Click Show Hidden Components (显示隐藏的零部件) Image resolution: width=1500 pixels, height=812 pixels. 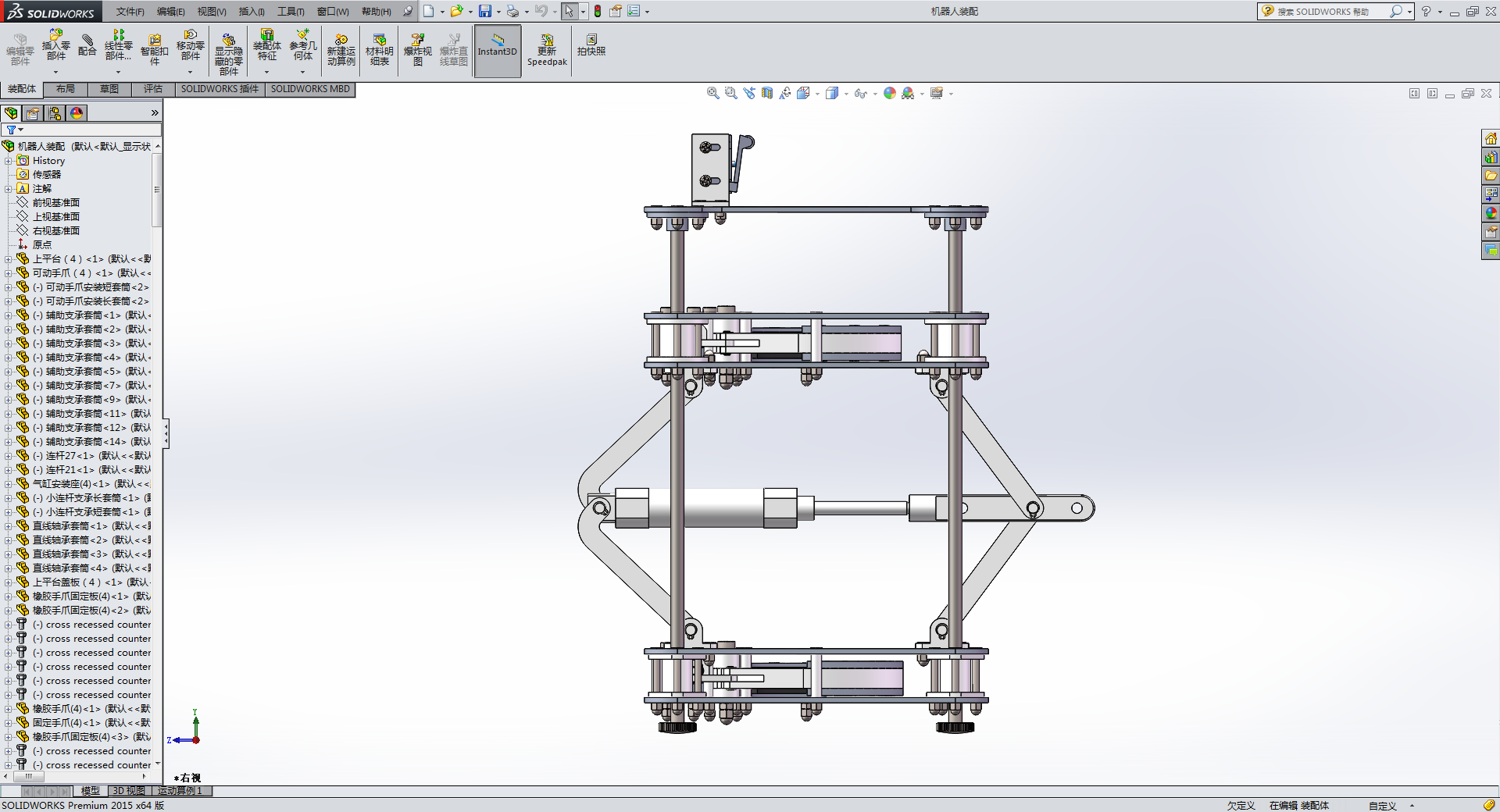228,54
